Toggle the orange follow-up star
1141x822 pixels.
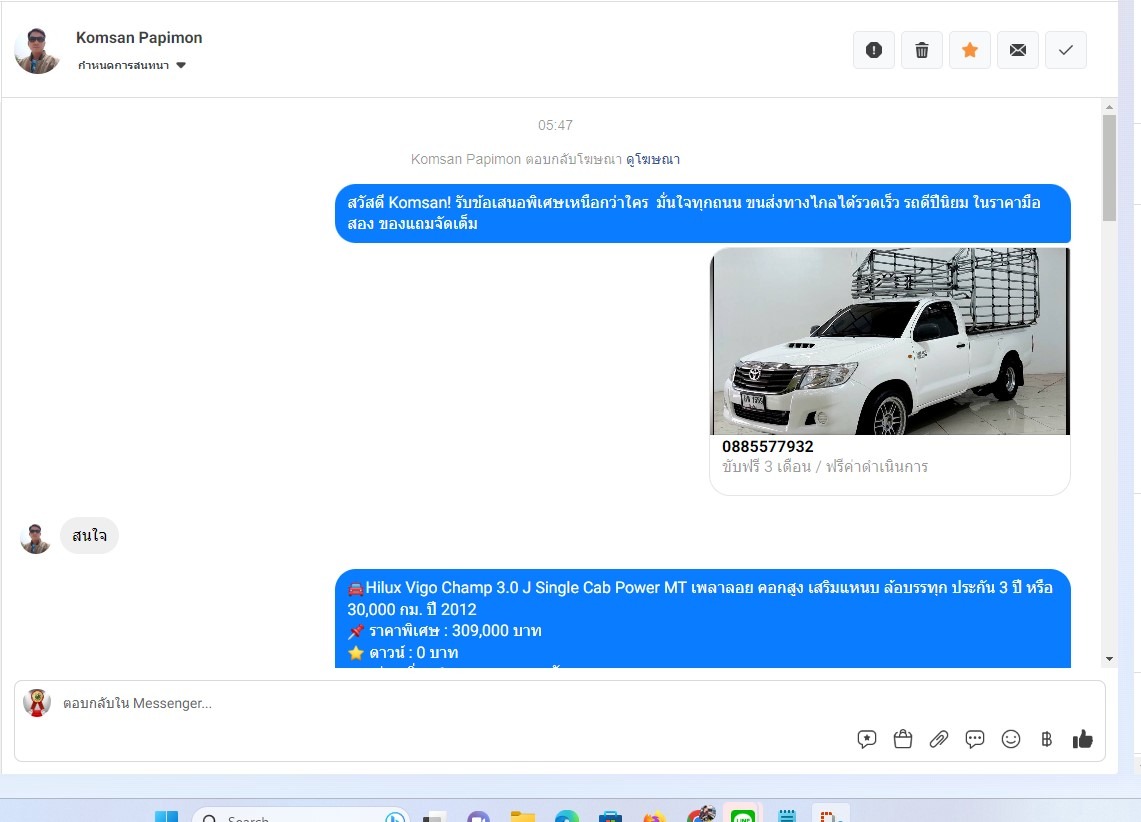click(969, 50)
